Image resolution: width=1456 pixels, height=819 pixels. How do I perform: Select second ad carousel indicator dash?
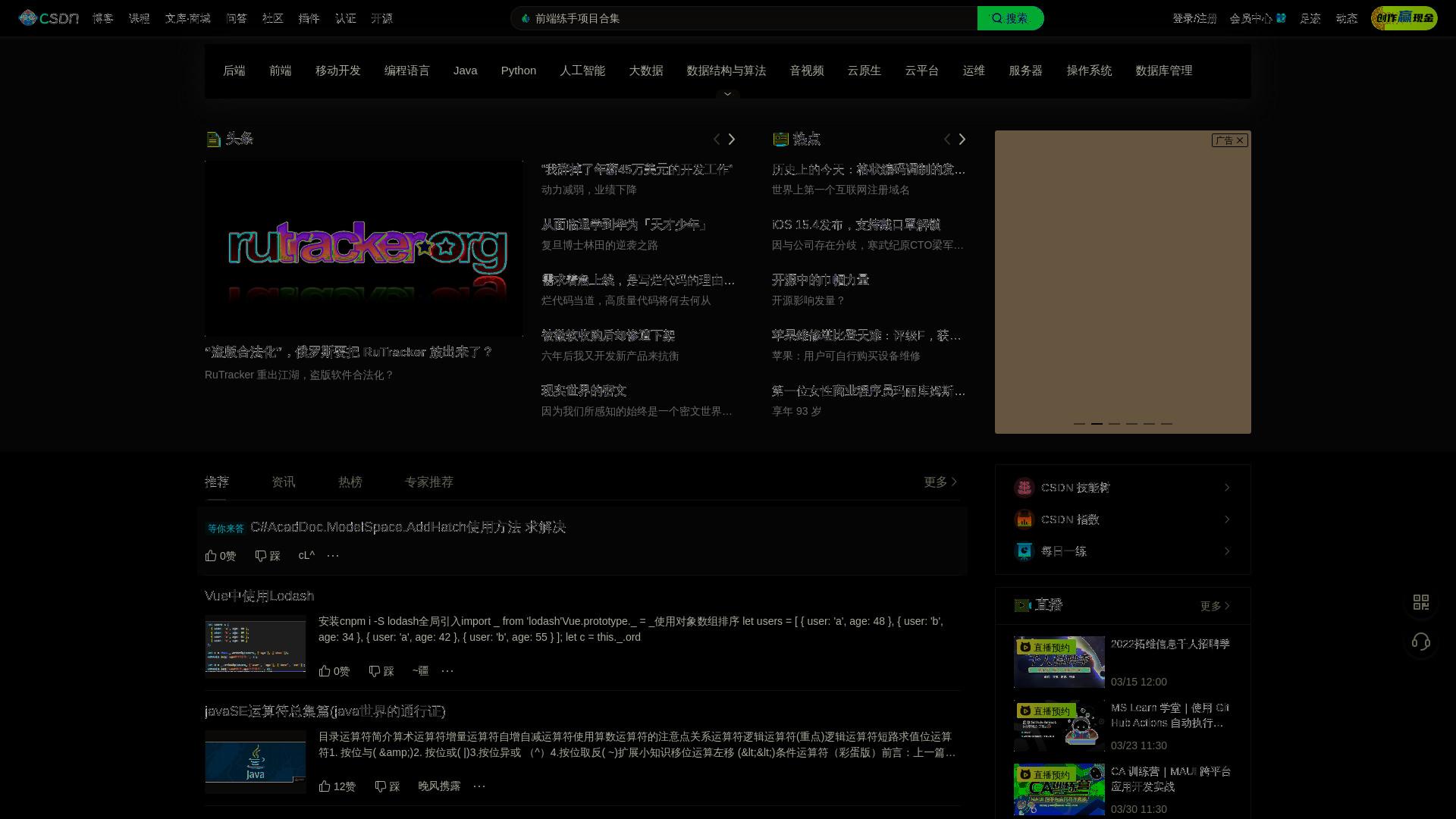(x=1097, y=423)
